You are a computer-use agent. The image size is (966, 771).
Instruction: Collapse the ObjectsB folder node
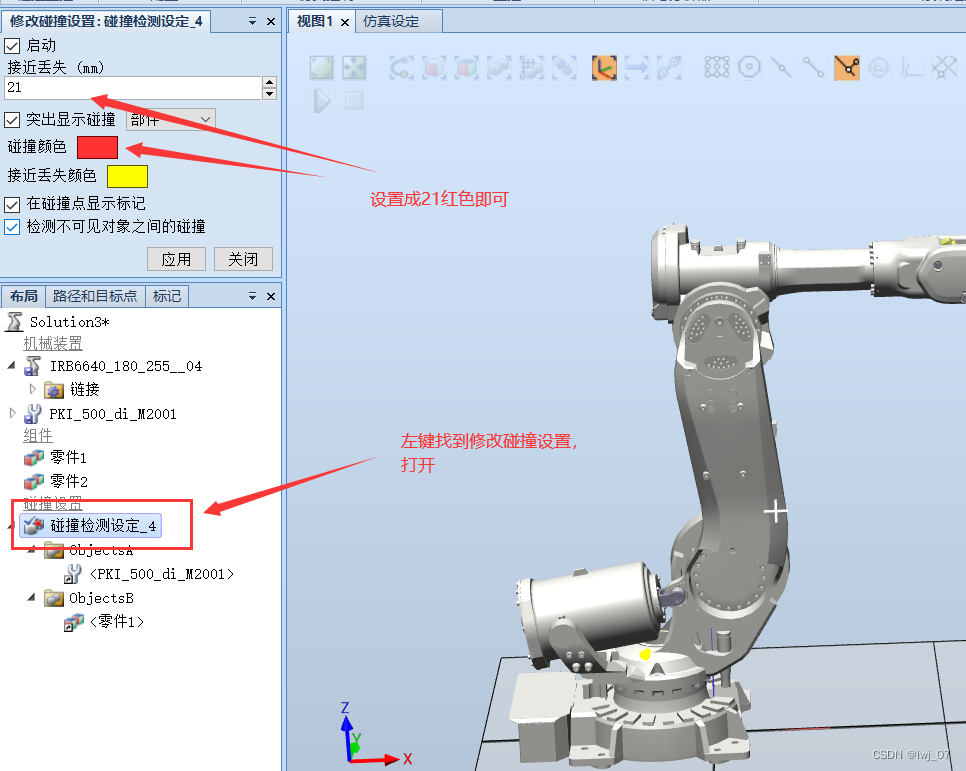pyautogui.click(x=31, y=597)
